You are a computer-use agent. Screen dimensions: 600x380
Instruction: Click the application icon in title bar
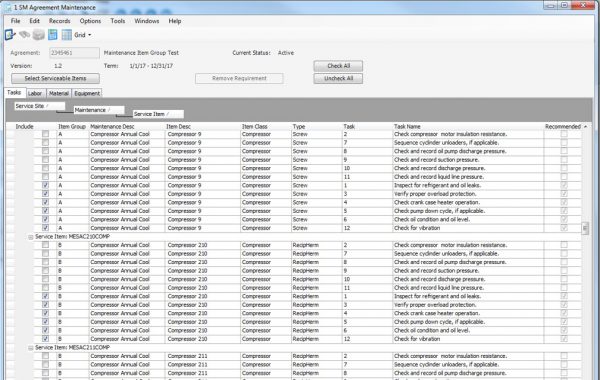coord(7,7)
